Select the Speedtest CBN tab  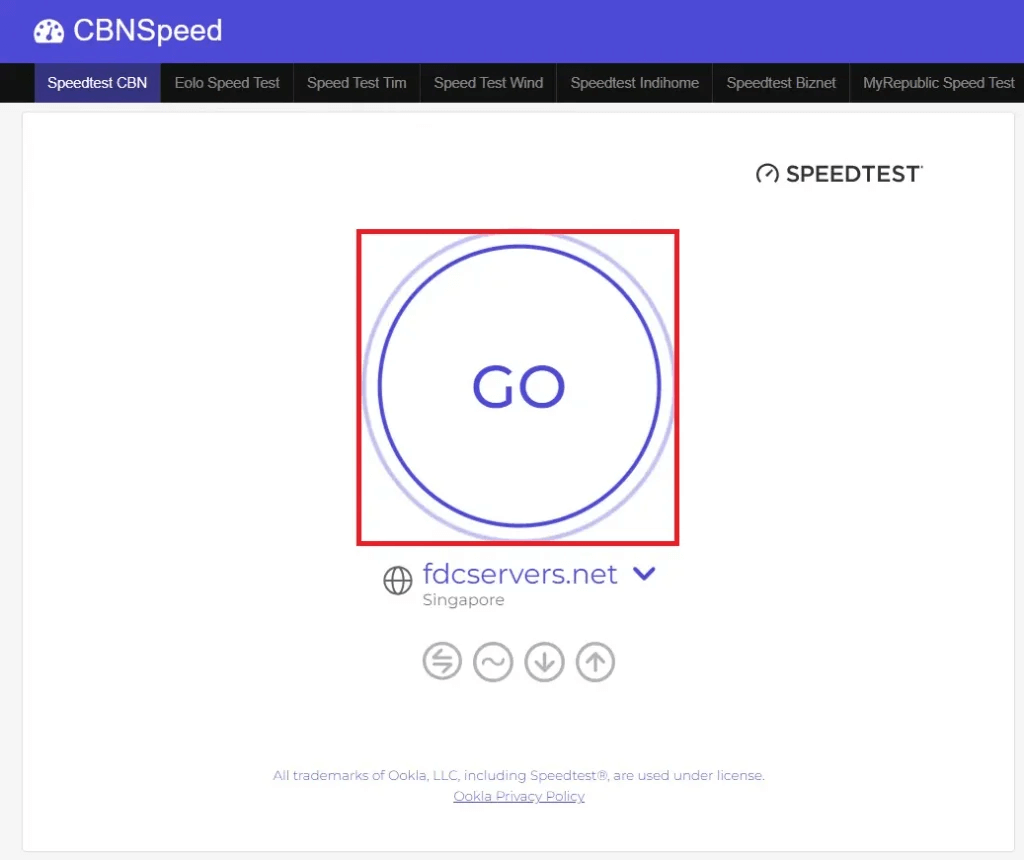pos(97,83)
